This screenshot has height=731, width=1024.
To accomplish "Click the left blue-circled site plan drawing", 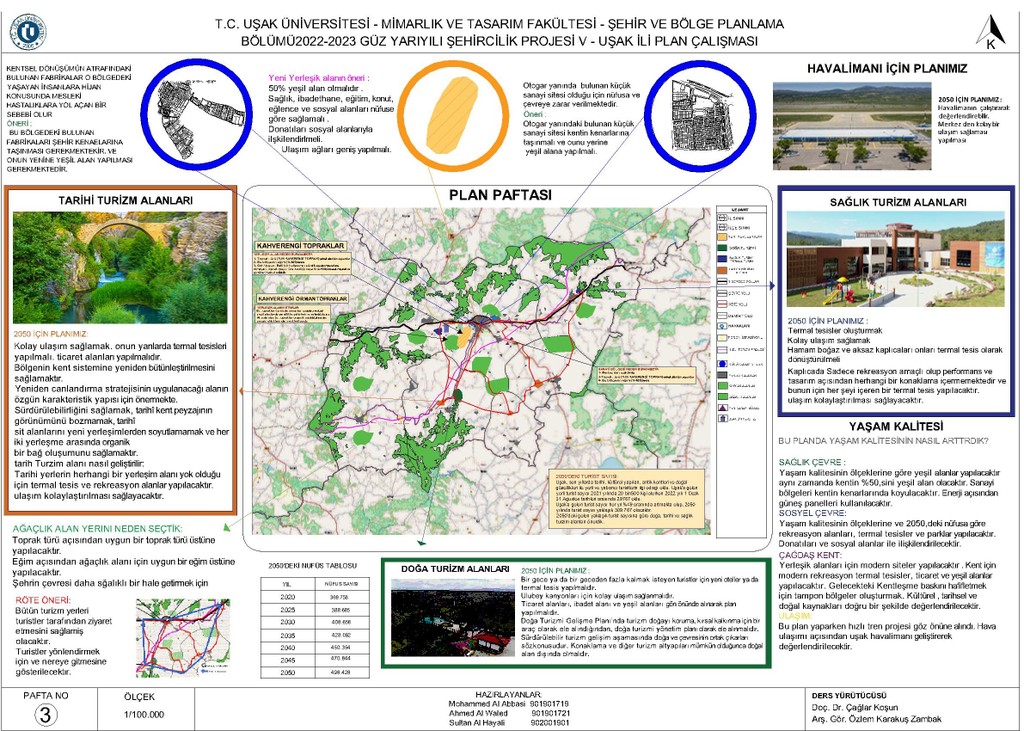I will click(196, 115).
